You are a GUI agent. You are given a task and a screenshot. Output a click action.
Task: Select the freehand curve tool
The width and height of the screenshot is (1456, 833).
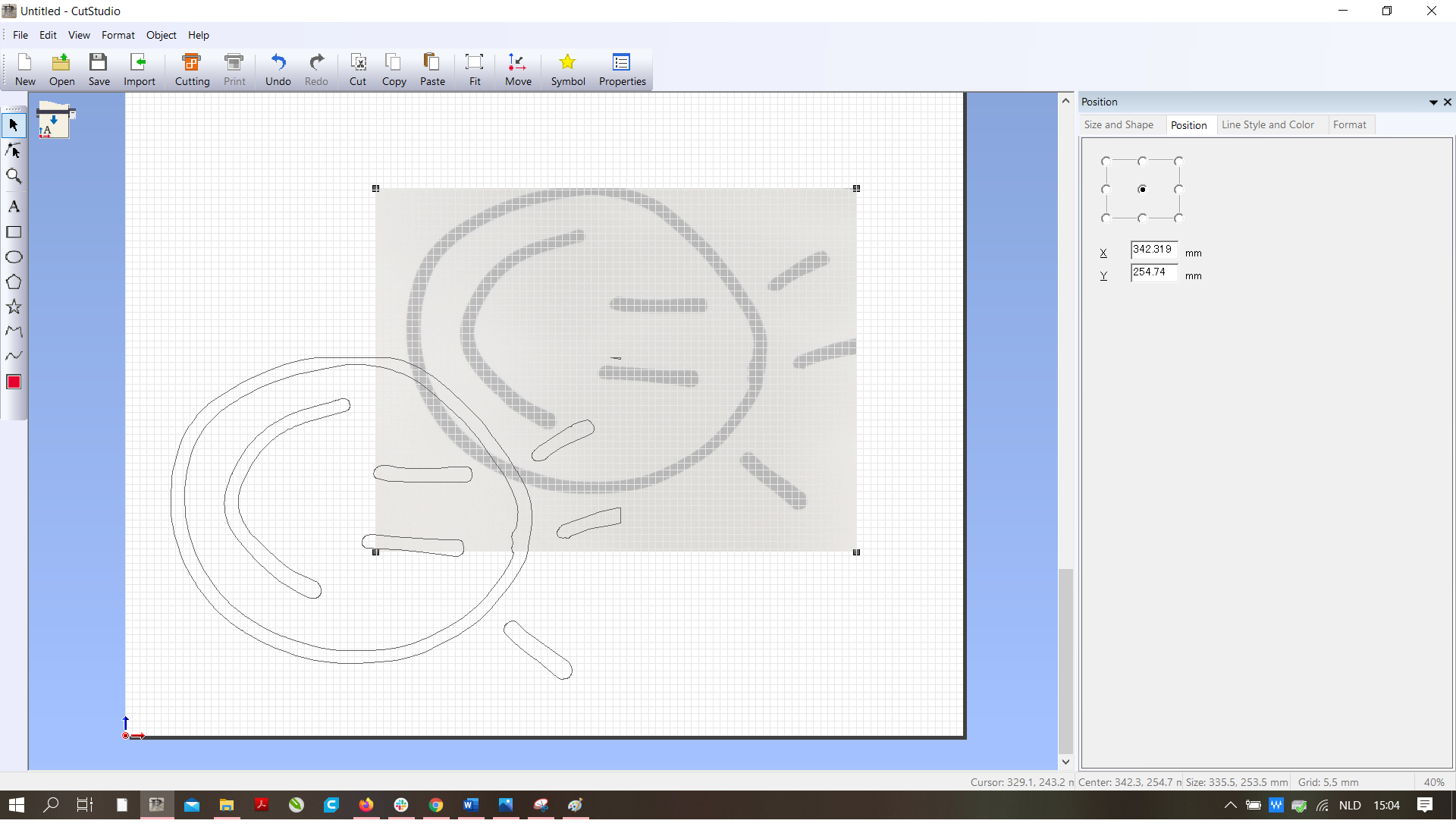pyautogui.click(x=14, y=356)
